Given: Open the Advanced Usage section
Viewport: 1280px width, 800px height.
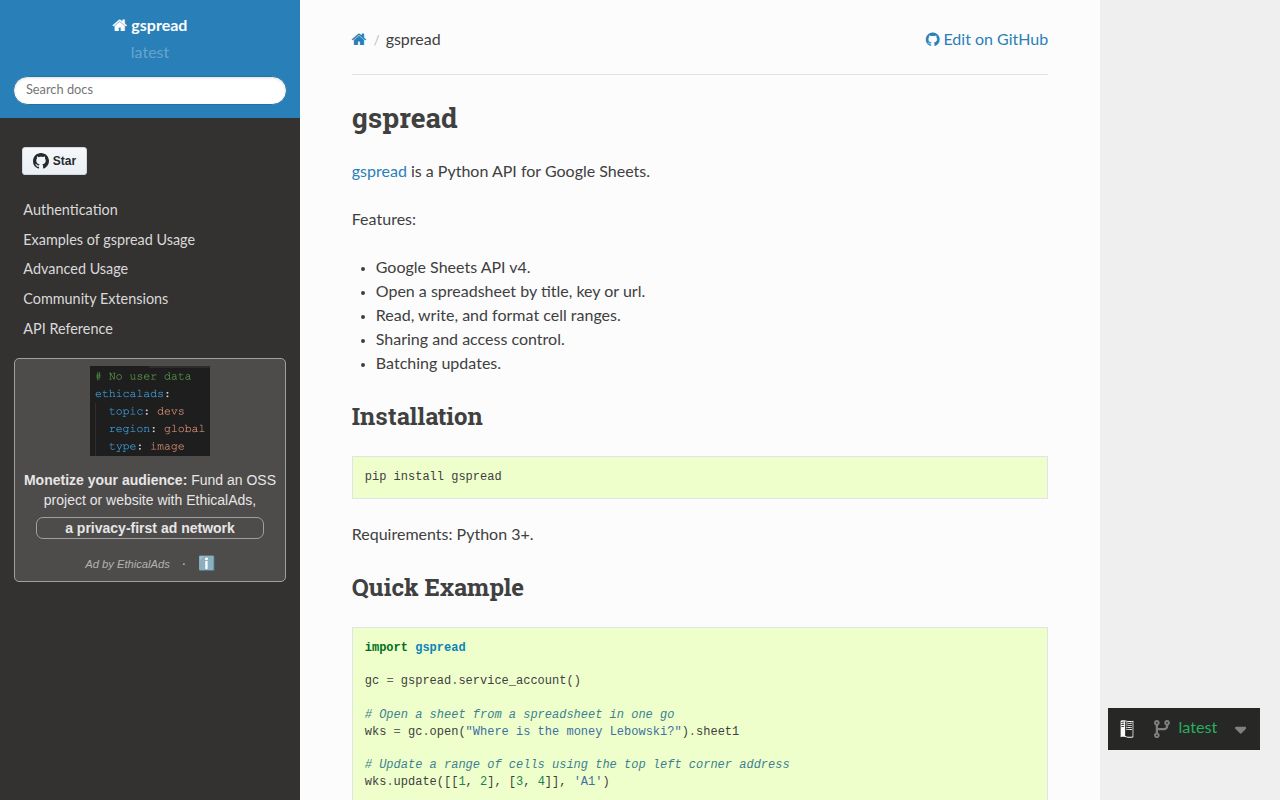Looking at the screenshot, I should (x=76, y=269).
